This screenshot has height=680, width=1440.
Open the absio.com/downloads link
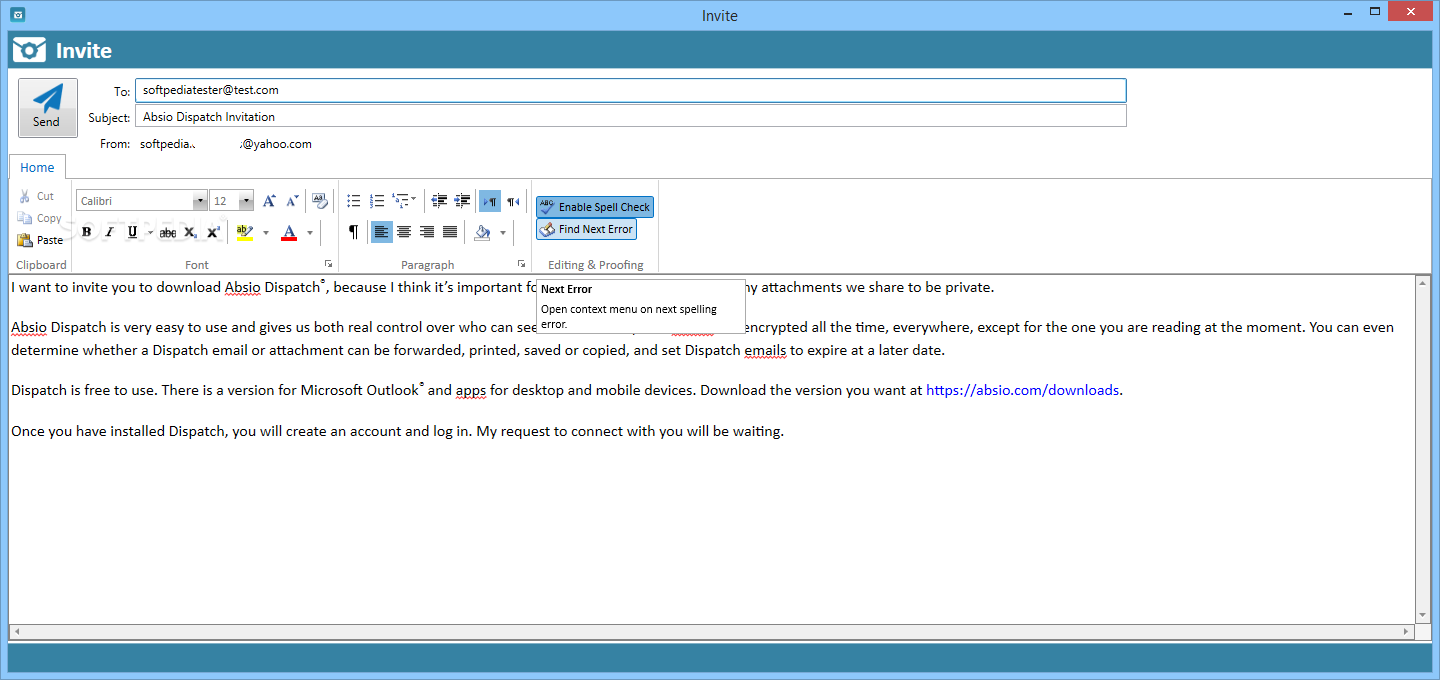coord(1022,390)
